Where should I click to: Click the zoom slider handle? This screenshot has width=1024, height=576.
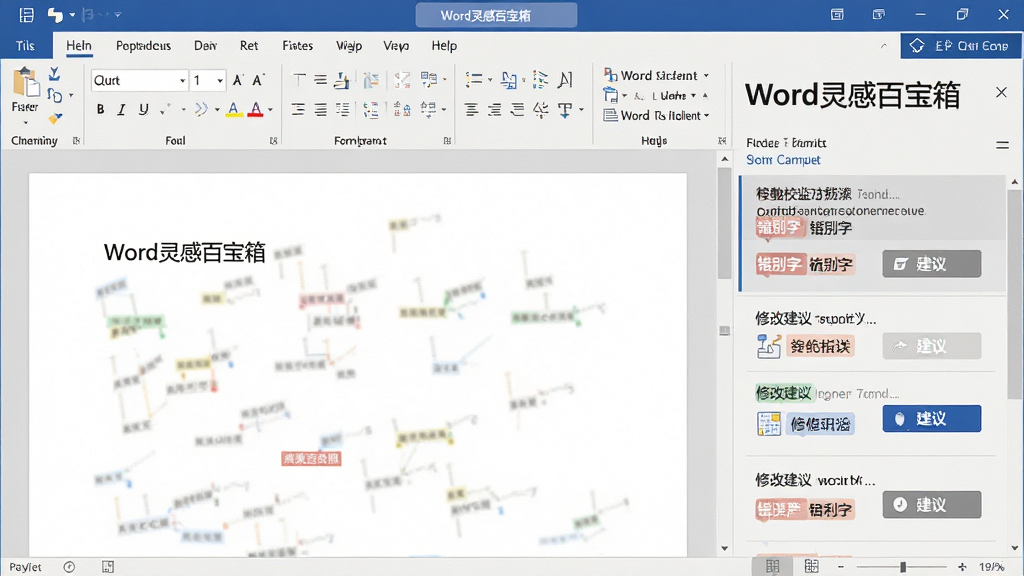click(903, 567)
